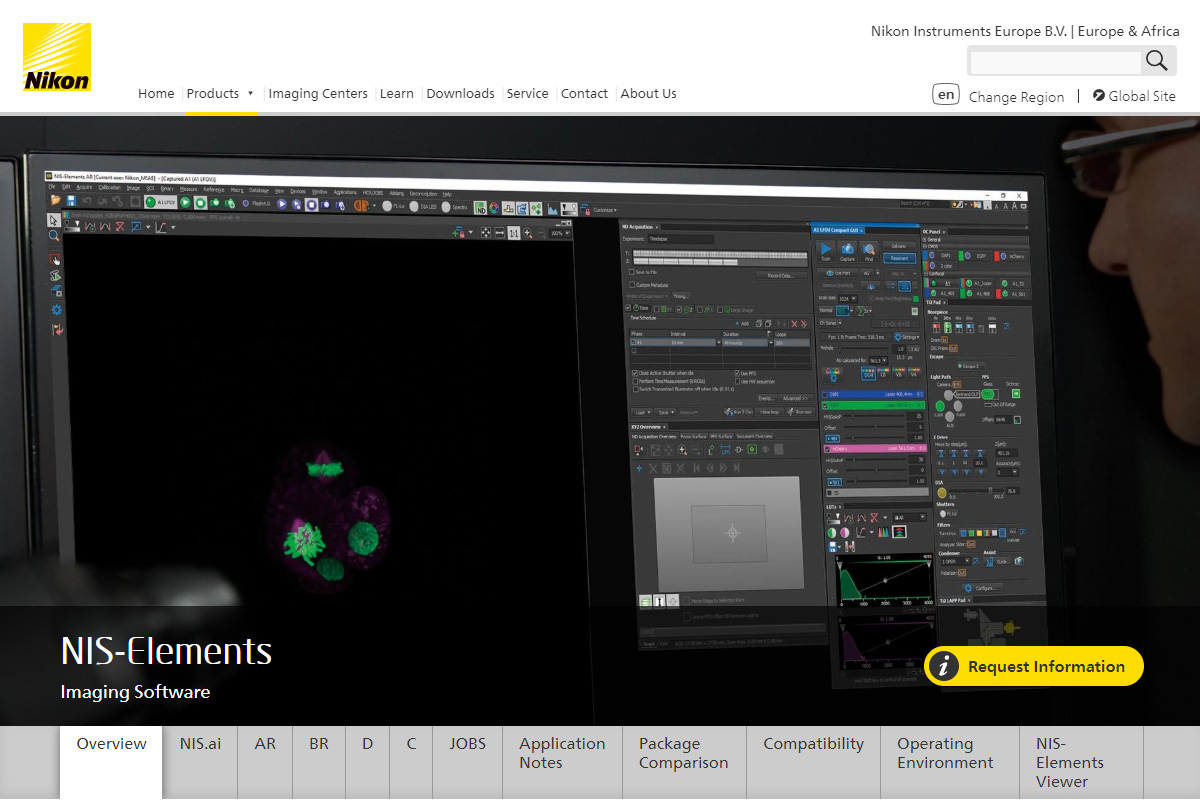Select the Overview tab
Screen dimensions: 1200x800
click(111, 762)
